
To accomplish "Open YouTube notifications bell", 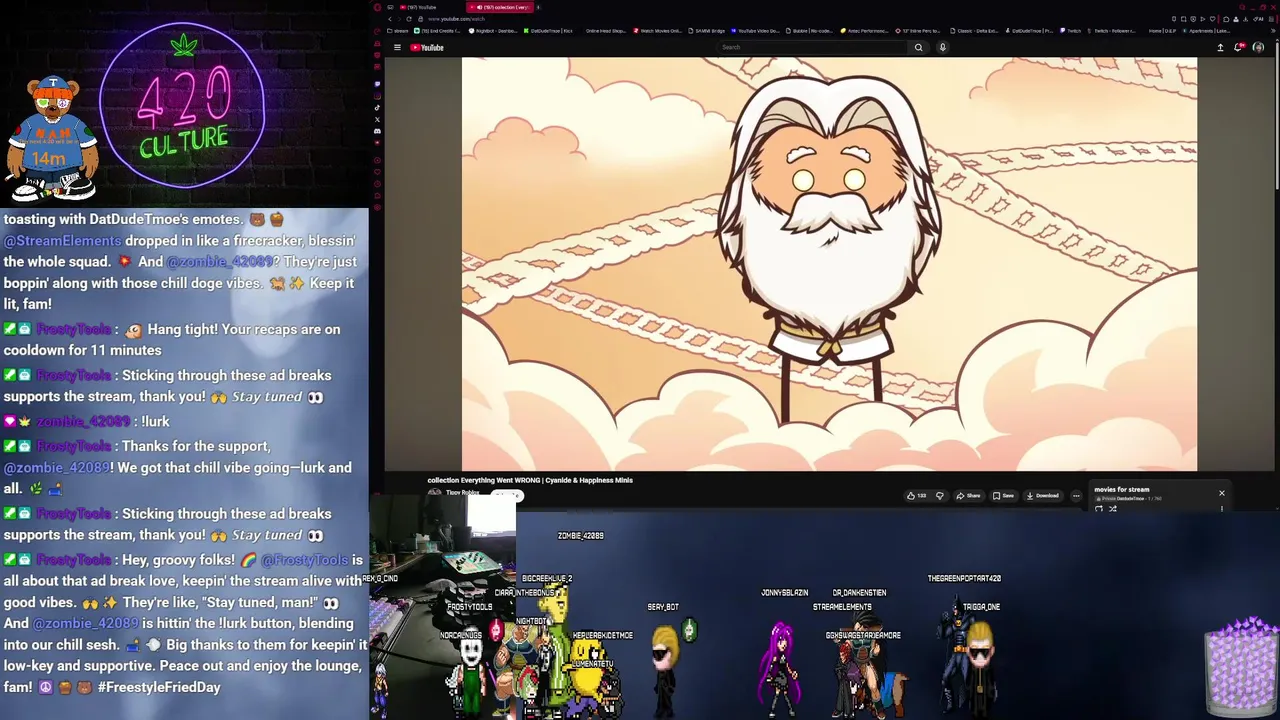I will (1240, 47).
